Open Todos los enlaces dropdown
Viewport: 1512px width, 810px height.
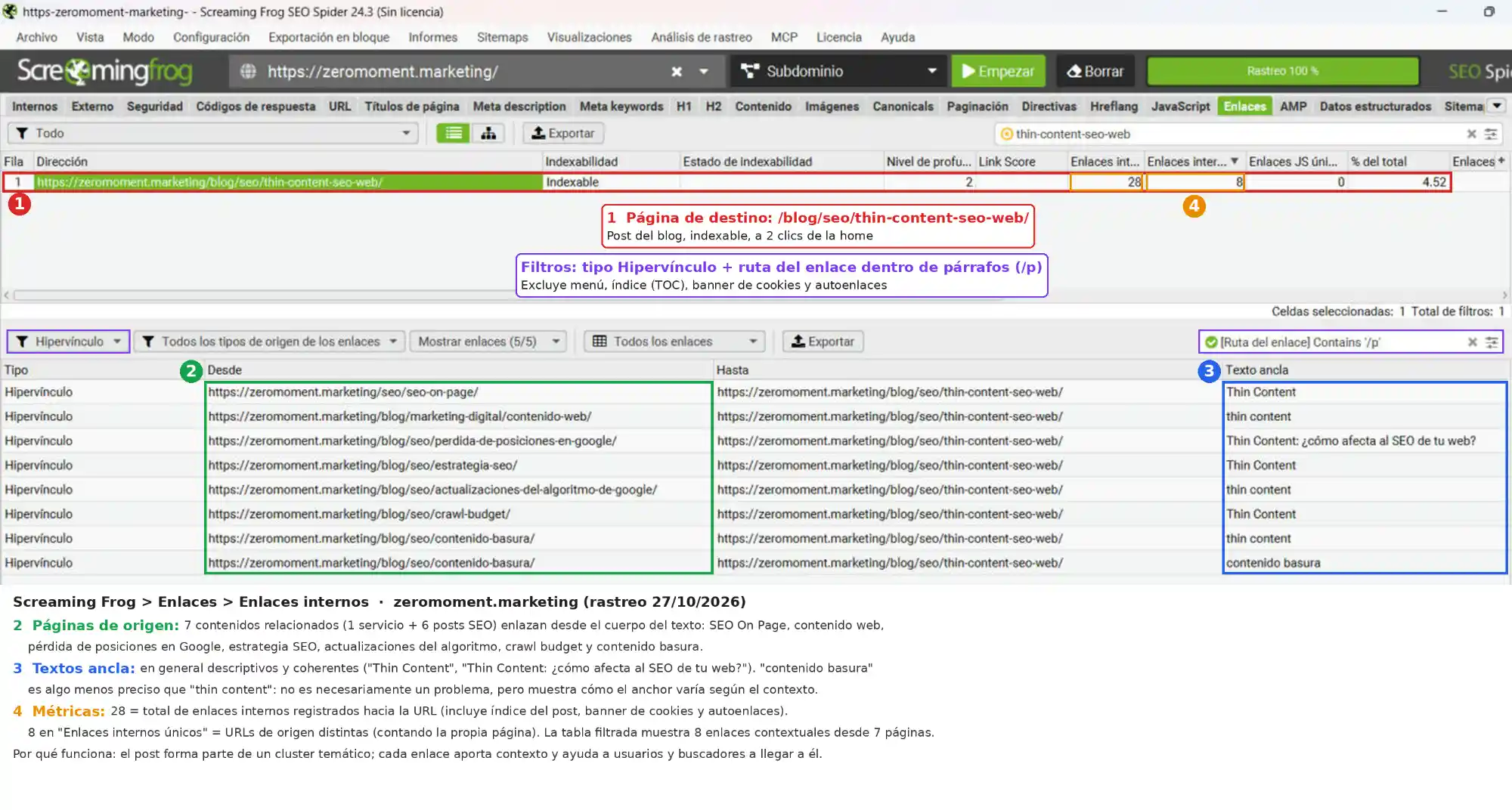674,342
